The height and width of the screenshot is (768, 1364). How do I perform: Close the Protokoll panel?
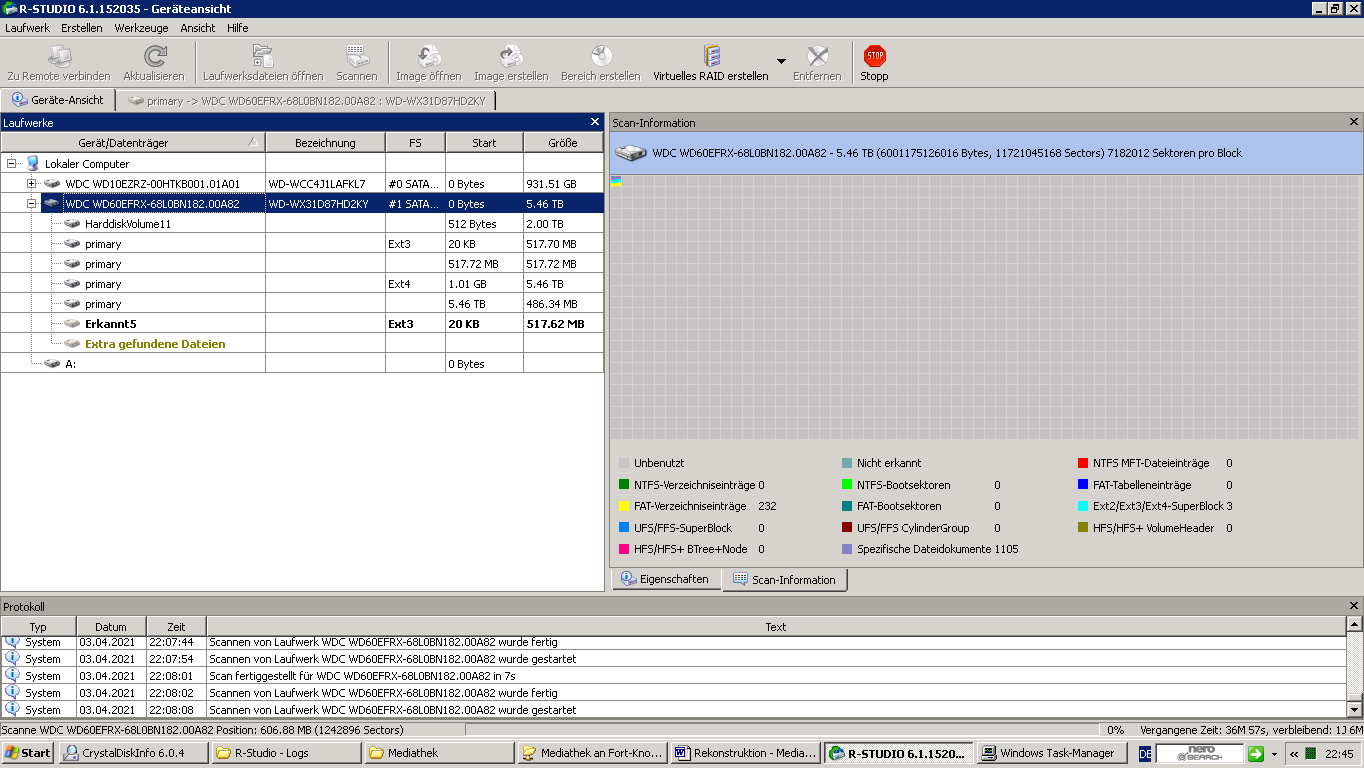tap(1354, 606)
